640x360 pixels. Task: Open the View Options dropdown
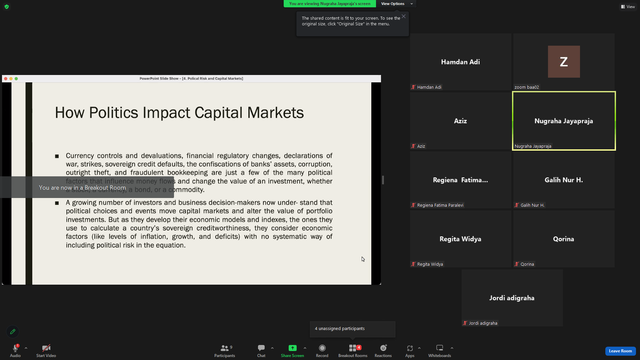coord(397,4)
